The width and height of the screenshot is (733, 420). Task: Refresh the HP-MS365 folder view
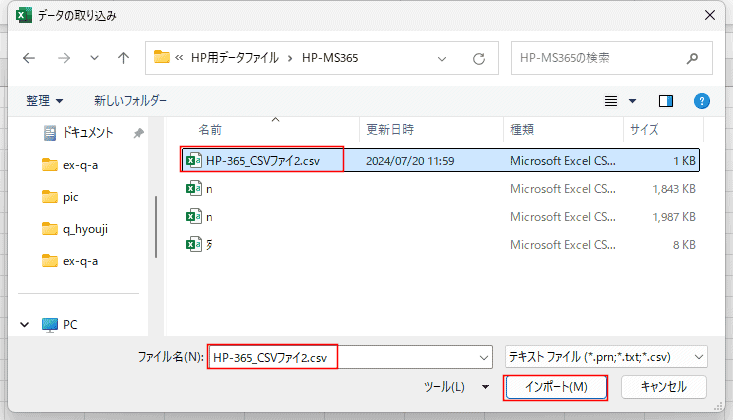click(479, 58)
